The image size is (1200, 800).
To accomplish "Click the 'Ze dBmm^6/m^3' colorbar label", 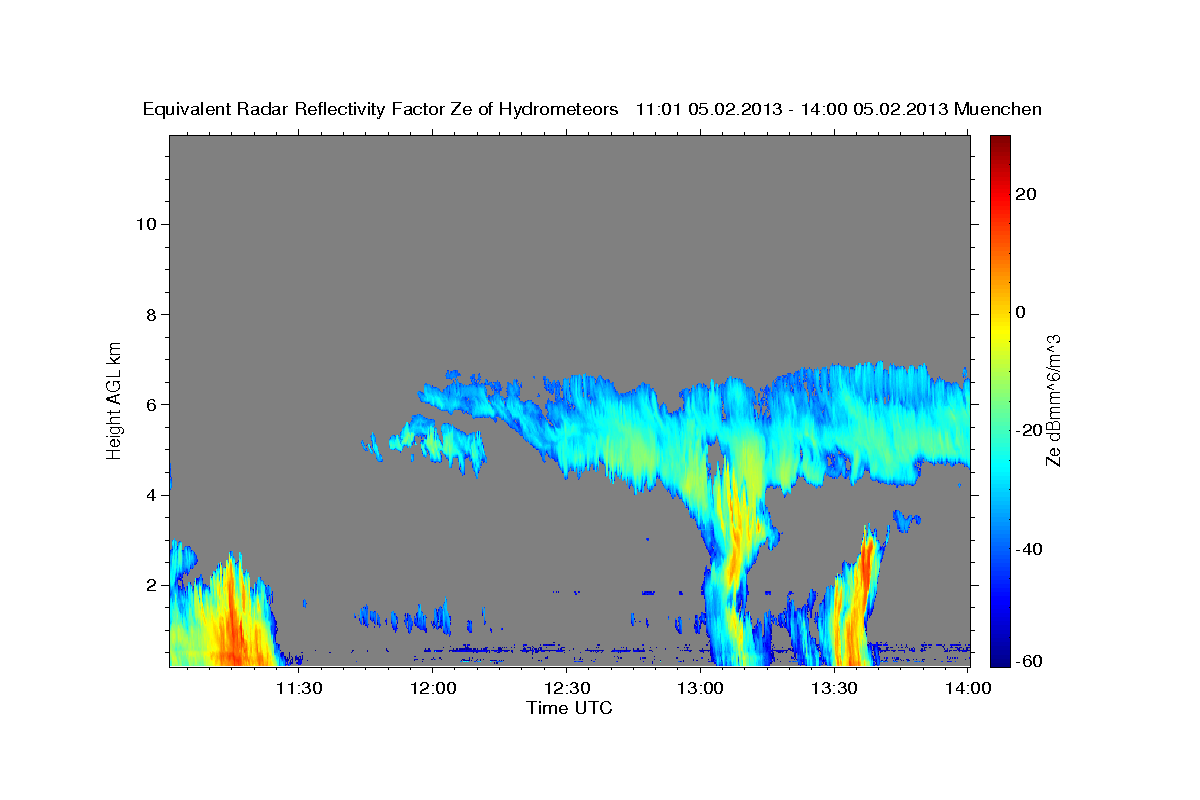I will tap(1053, 399).
